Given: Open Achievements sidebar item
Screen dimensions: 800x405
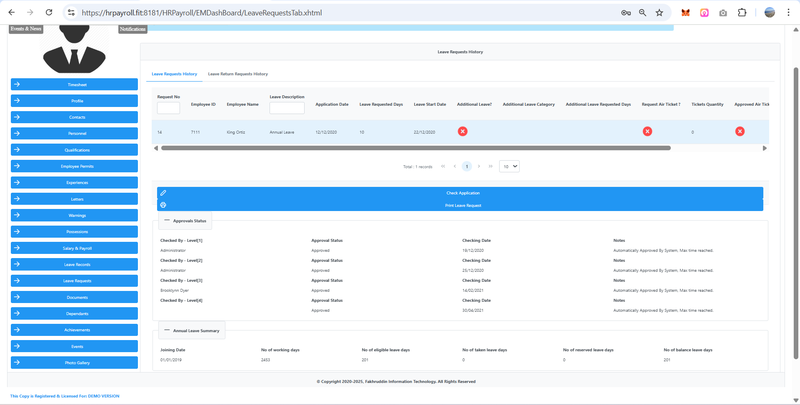Looking at the screenshot, I should point(74,330).
